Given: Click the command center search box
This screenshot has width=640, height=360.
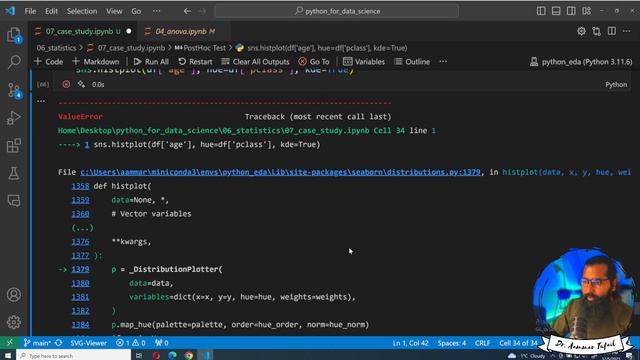Looking at the screenshot, I should (x=337, y=11).
